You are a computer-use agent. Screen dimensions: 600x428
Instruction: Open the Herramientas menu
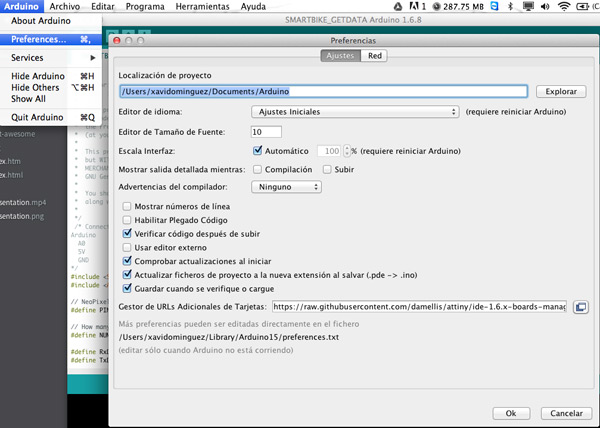(202, 7)
